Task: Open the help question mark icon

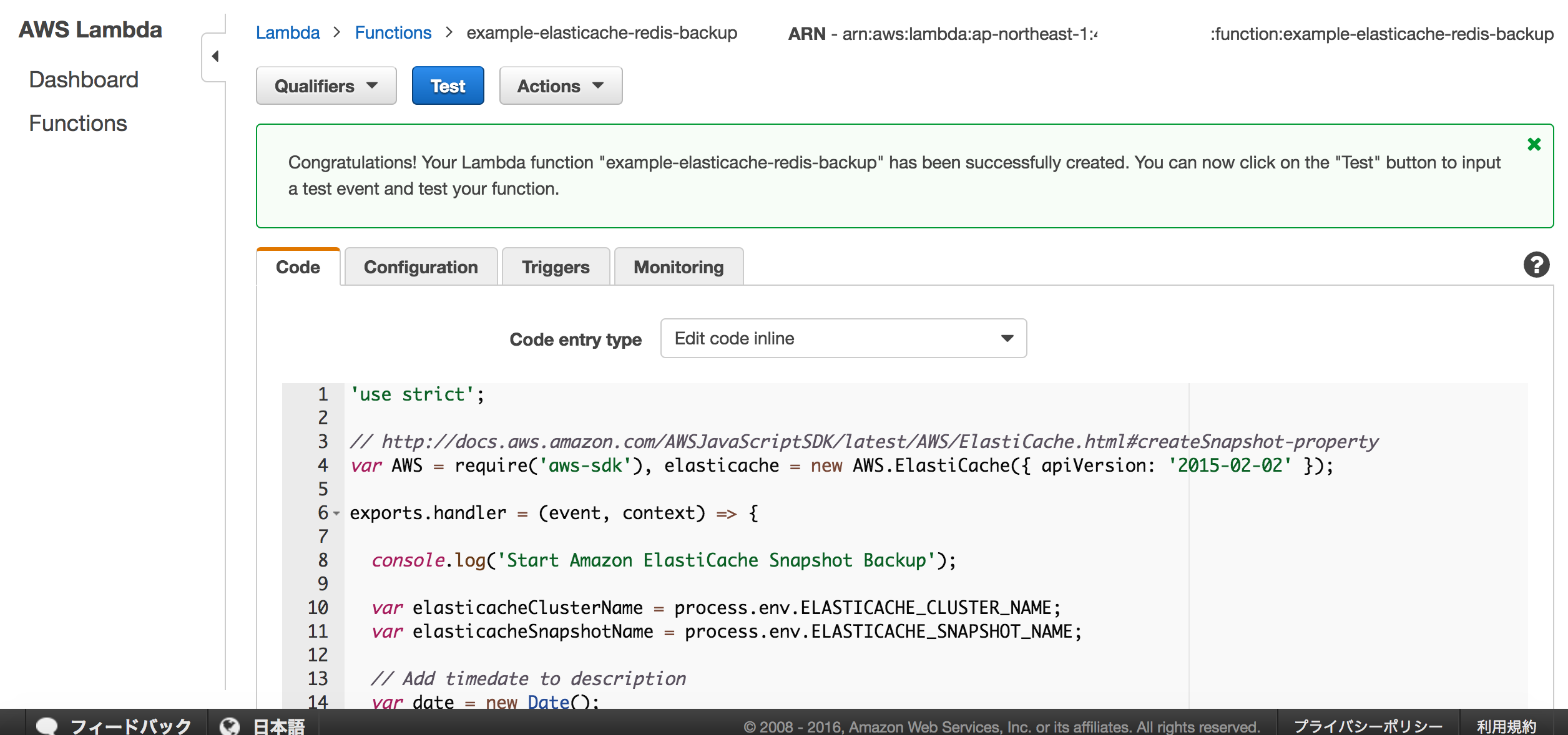Action: click(x=1536, y=265)
